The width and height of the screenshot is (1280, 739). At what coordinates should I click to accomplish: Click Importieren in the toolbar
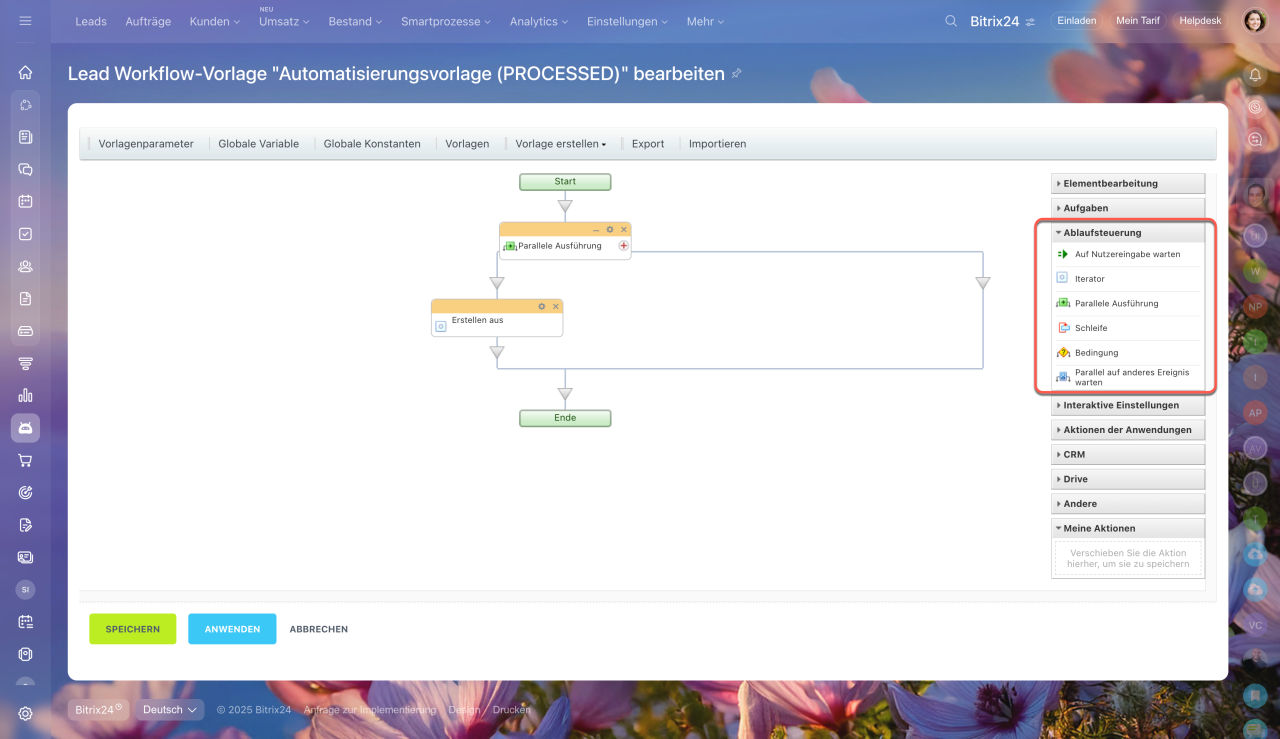(x=717, y=143)
